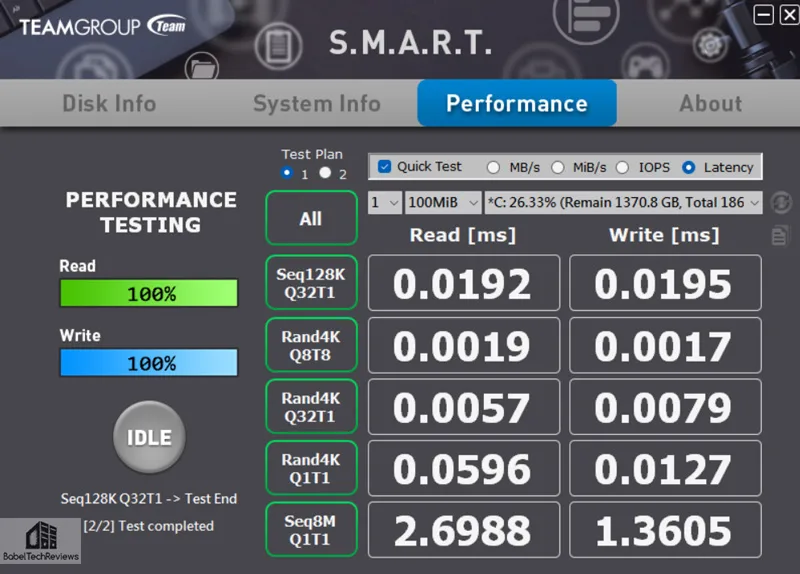
Task: Click the Read [ms] column header
Action: pyautogui.click(x=463, y=235)
